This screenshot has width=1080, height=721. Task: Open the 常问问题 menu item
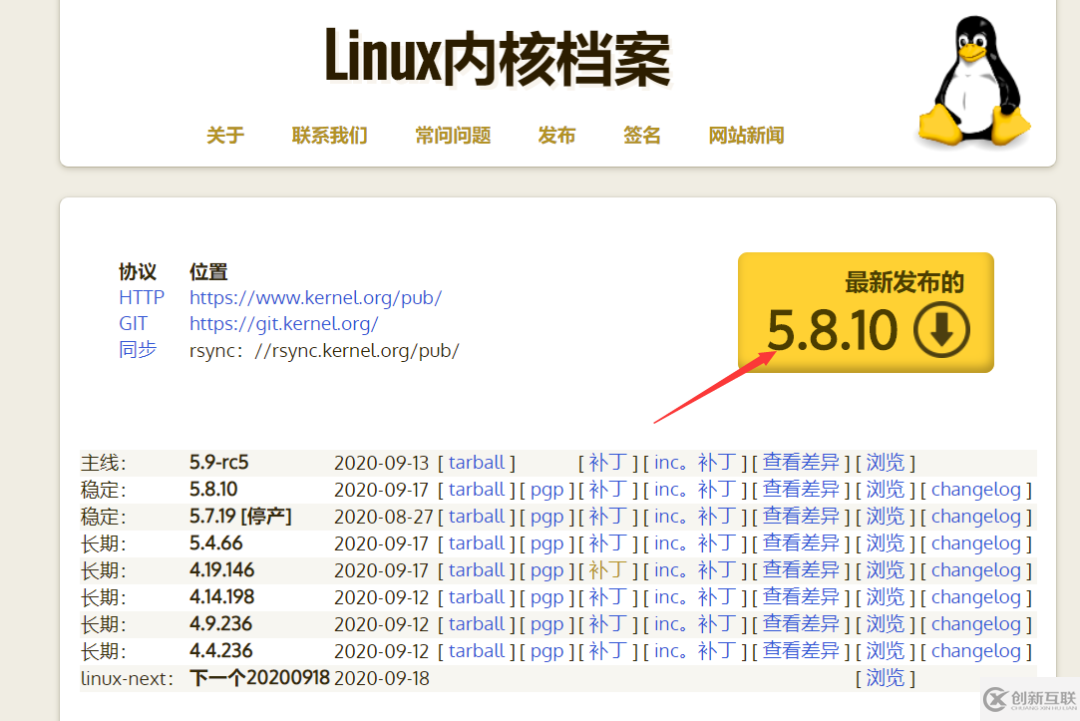click(452, 135)
